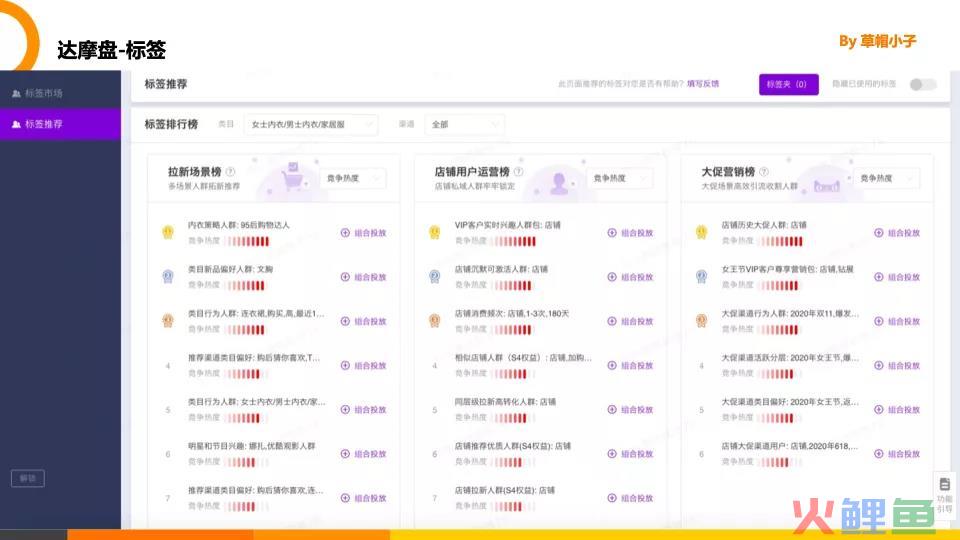Click the heat bar under VIP客户实时兴趣人群包
Image resolution: width=960 pixels, height=540 pixels.
click(514, 241)
